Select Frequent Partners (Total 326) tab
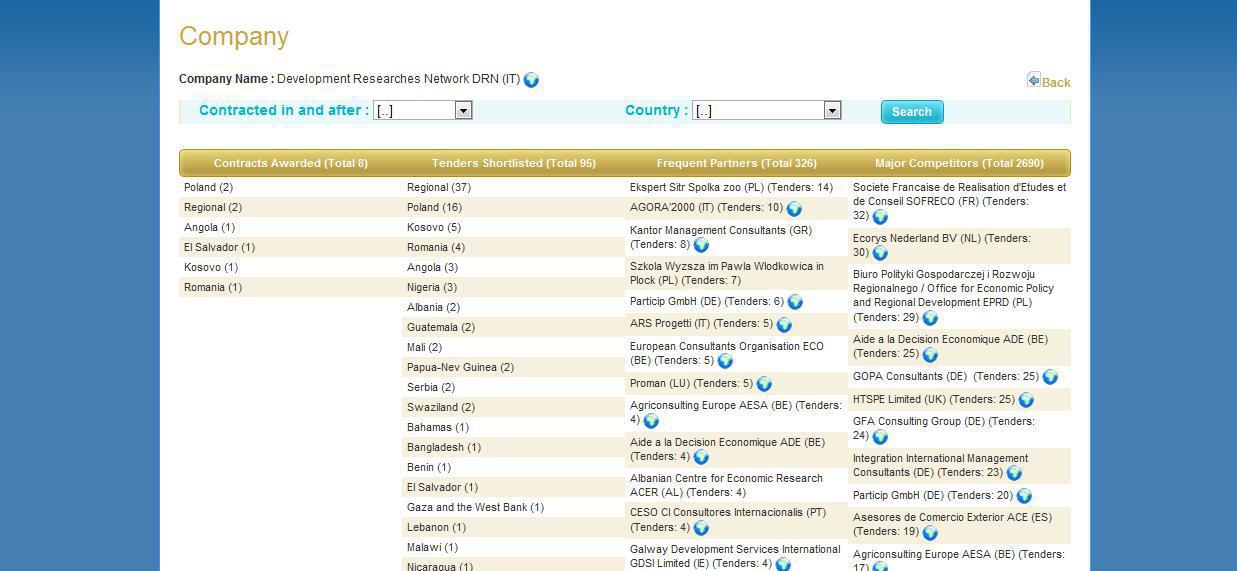1237x571 pixels. (737, 163)
